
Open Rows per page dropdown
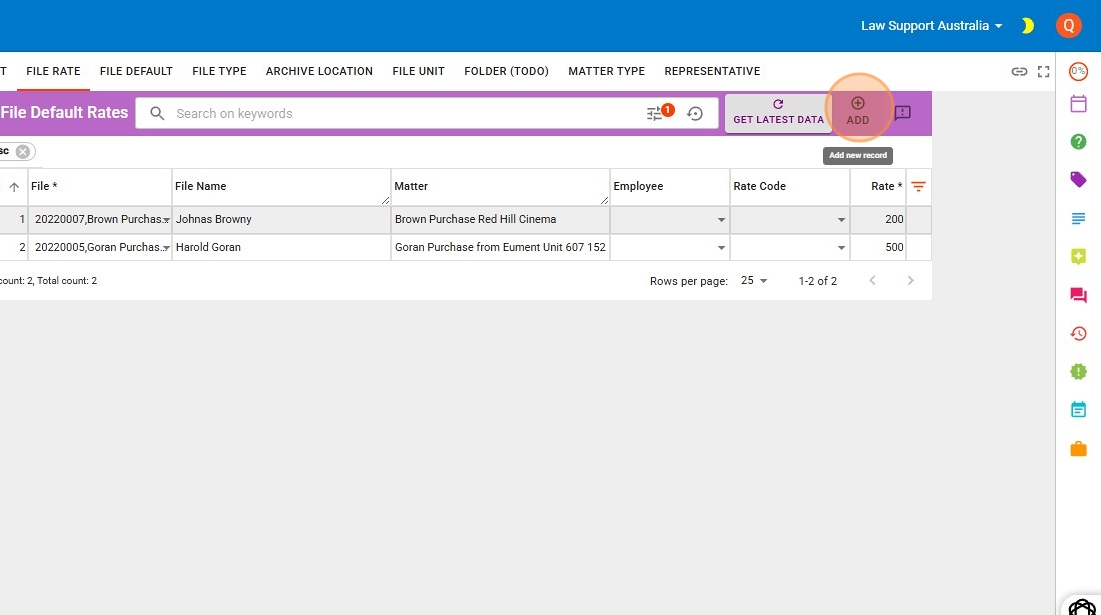754,281
